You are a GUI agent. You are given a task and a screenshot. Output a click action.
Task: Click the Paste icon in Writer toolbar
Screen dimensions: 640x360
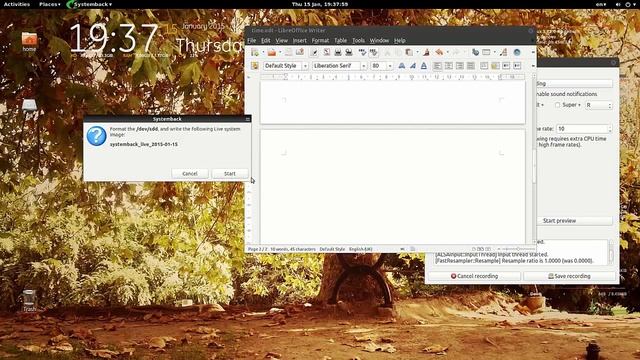point(409,52)
